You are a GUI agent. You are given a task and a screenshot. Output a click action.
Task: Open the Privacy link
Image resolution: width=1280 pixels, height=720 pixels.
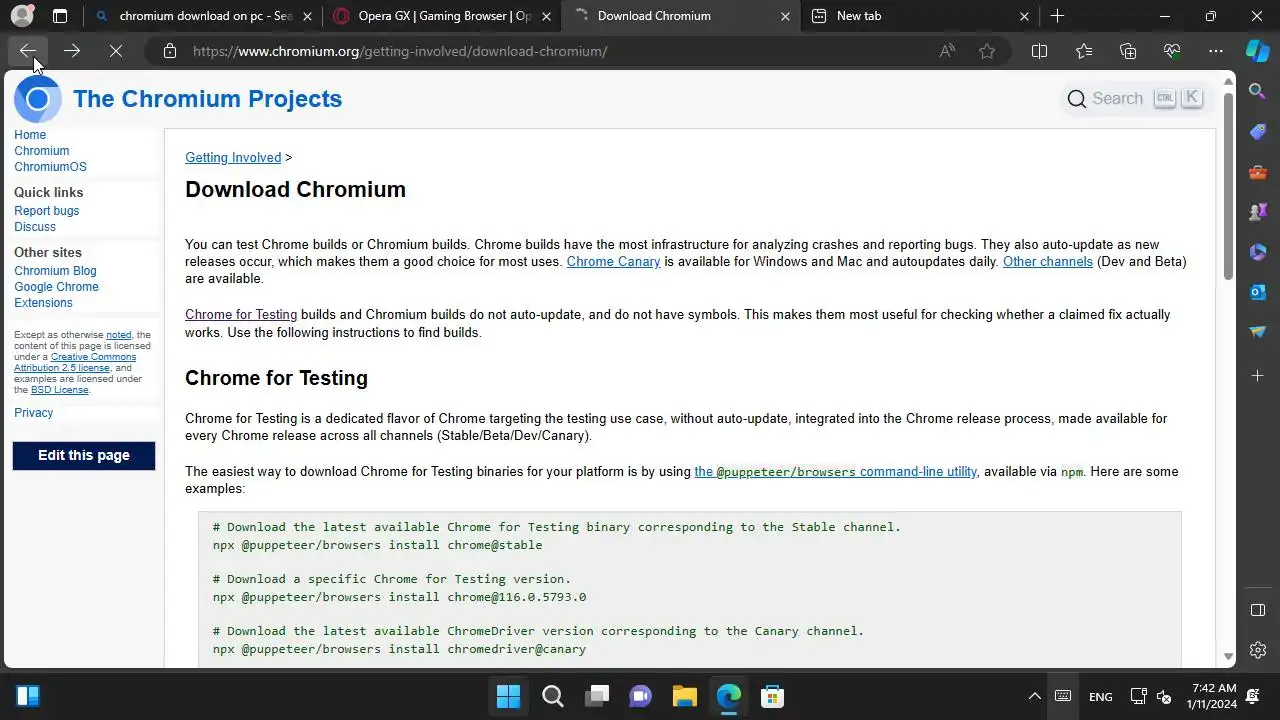click(33, 413)
